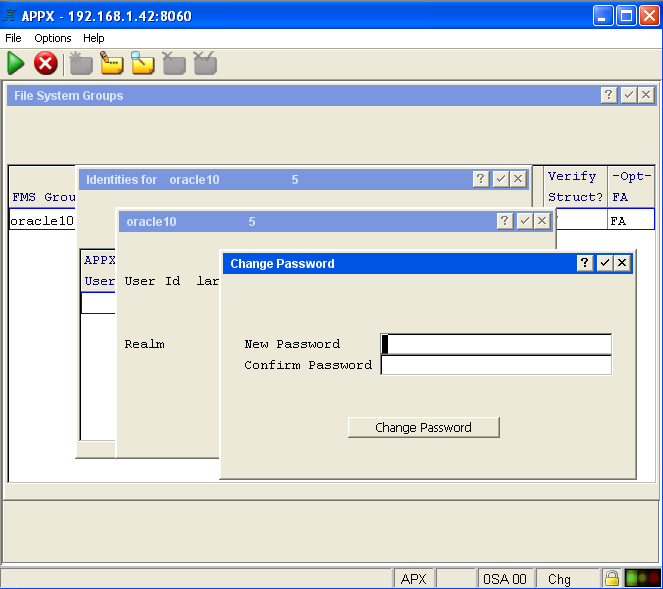Click the traffic light status indicator

(642, 578)
